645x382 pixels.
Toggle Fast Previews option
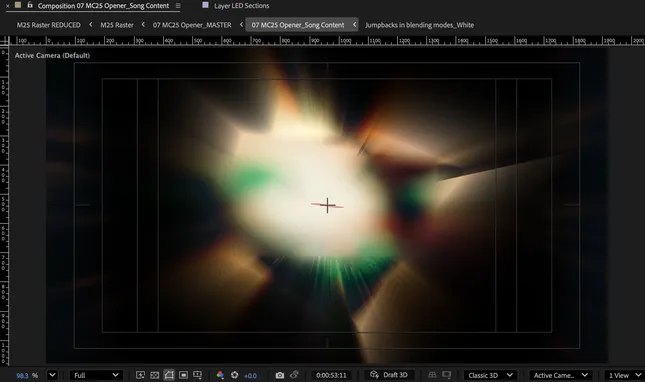tap(140, 375)
